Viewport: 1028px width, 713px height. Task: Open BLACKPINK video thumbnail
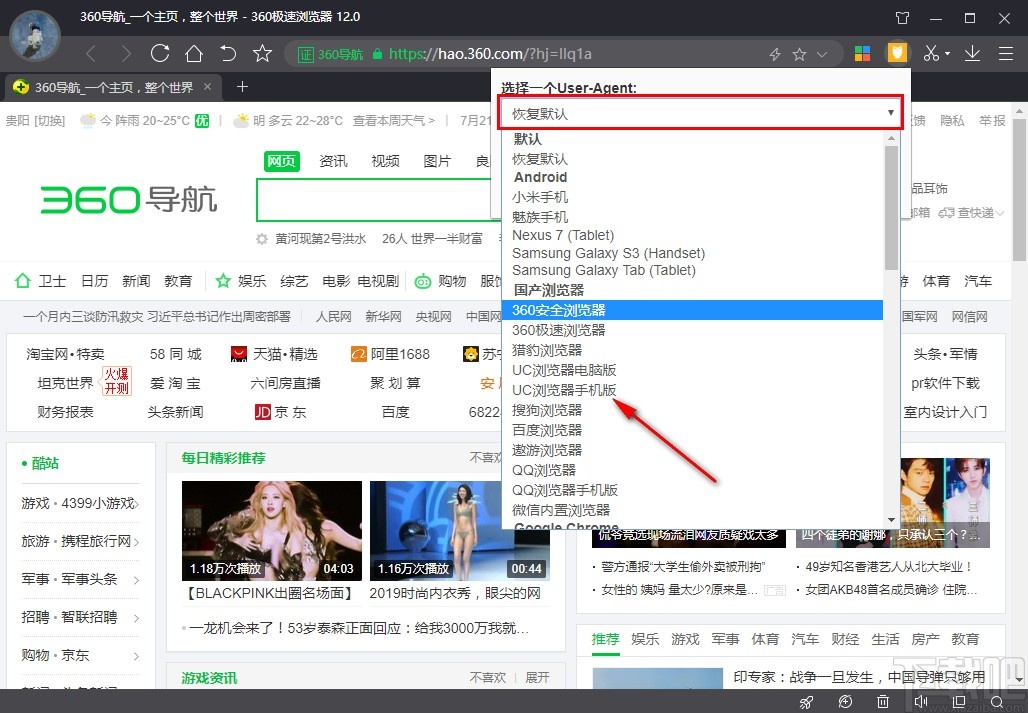[x=271, y=531]
